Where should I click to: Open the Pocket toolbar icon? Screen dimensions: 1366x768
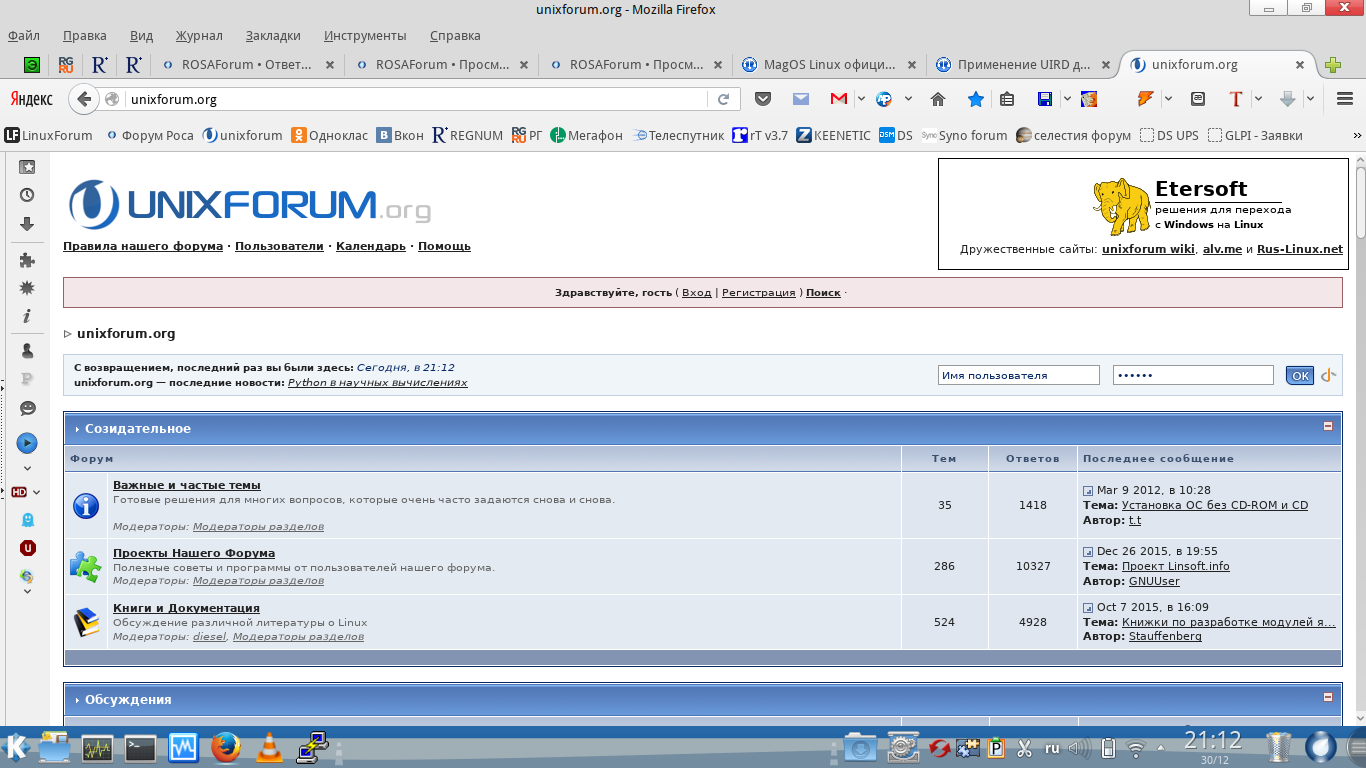(763, 99)
